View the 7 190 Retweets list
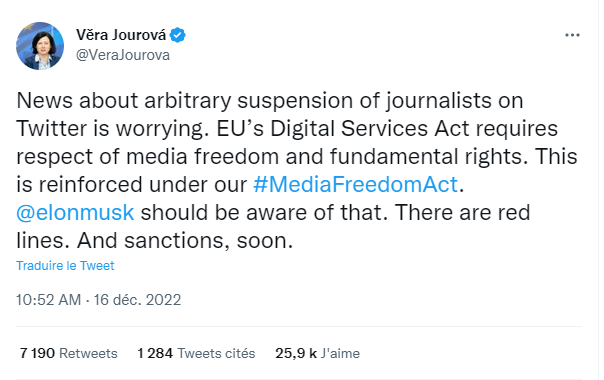This screenshot has width=604, height=380. [69, 353]
